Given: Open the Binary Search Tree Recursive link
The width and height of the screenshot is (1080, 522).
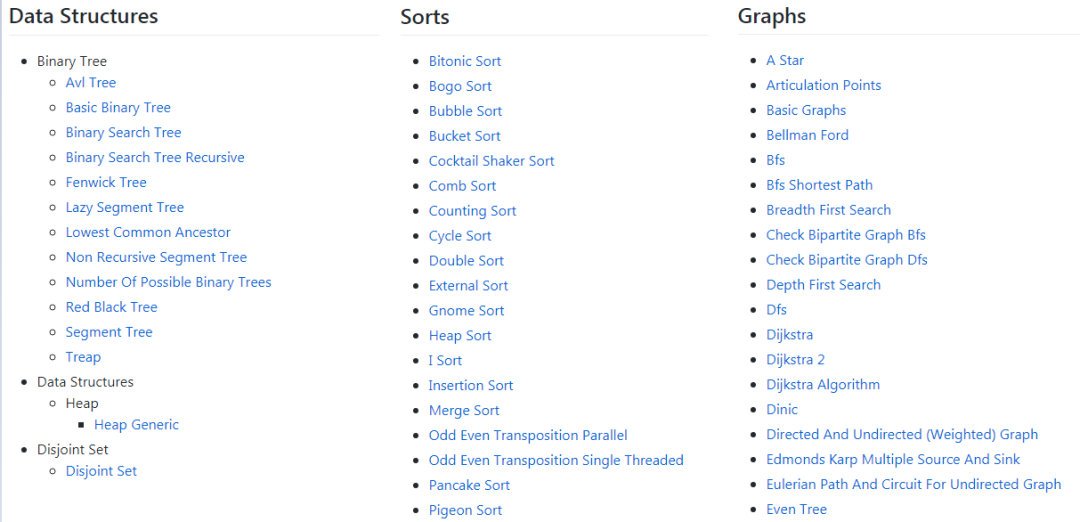Looking at the screenshot, I should (x=155, y=157).
